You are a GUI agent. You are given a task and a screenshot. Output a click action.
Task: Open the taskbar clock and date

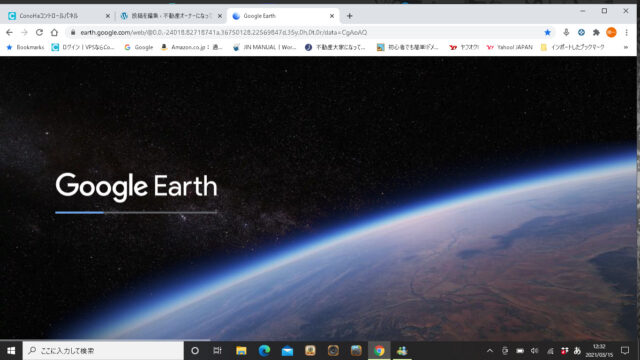pyautogui.click(x=599, y=351)
